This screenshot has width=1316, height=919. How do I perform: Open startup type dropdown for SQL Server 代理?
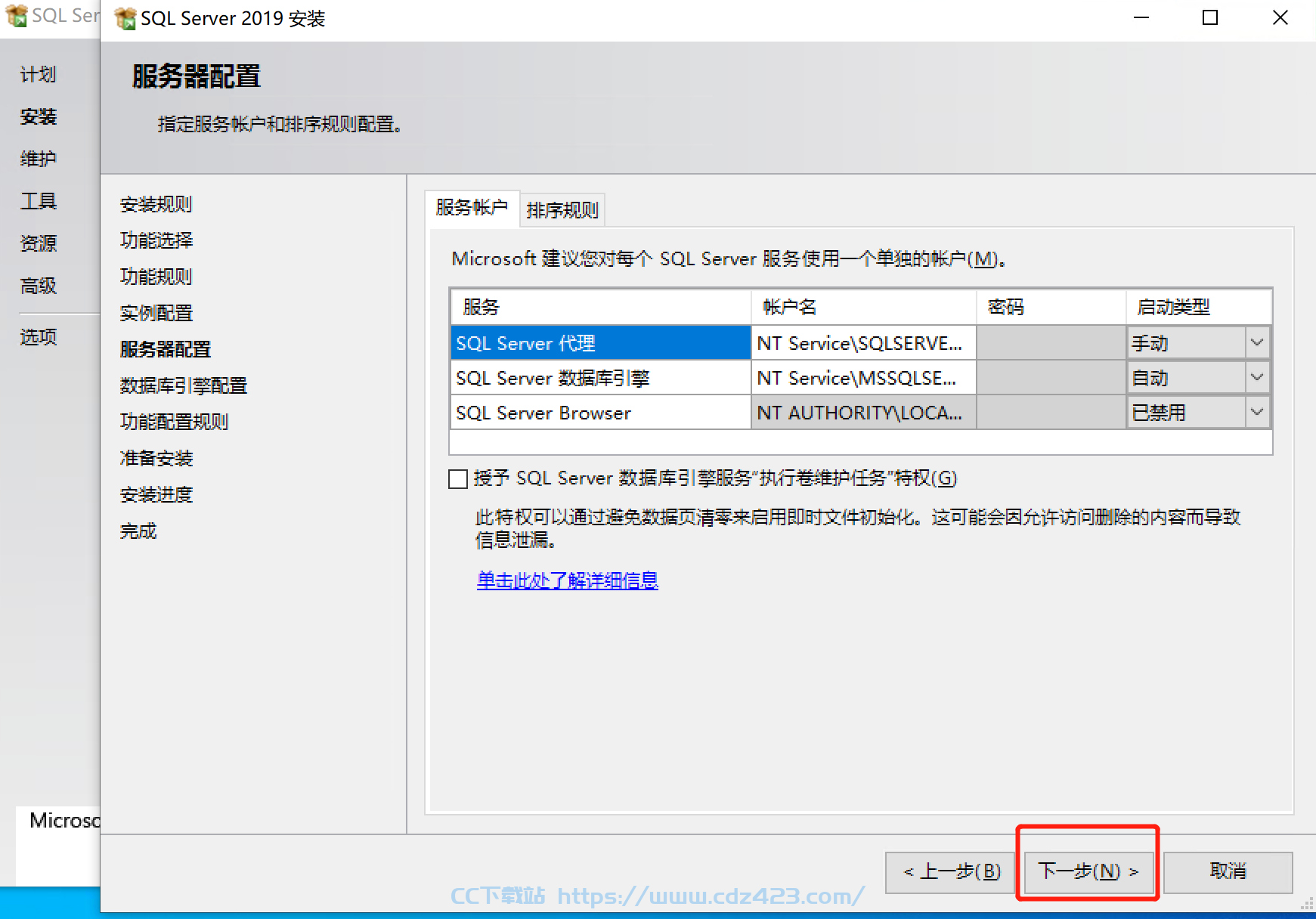tap(1256, 343)
